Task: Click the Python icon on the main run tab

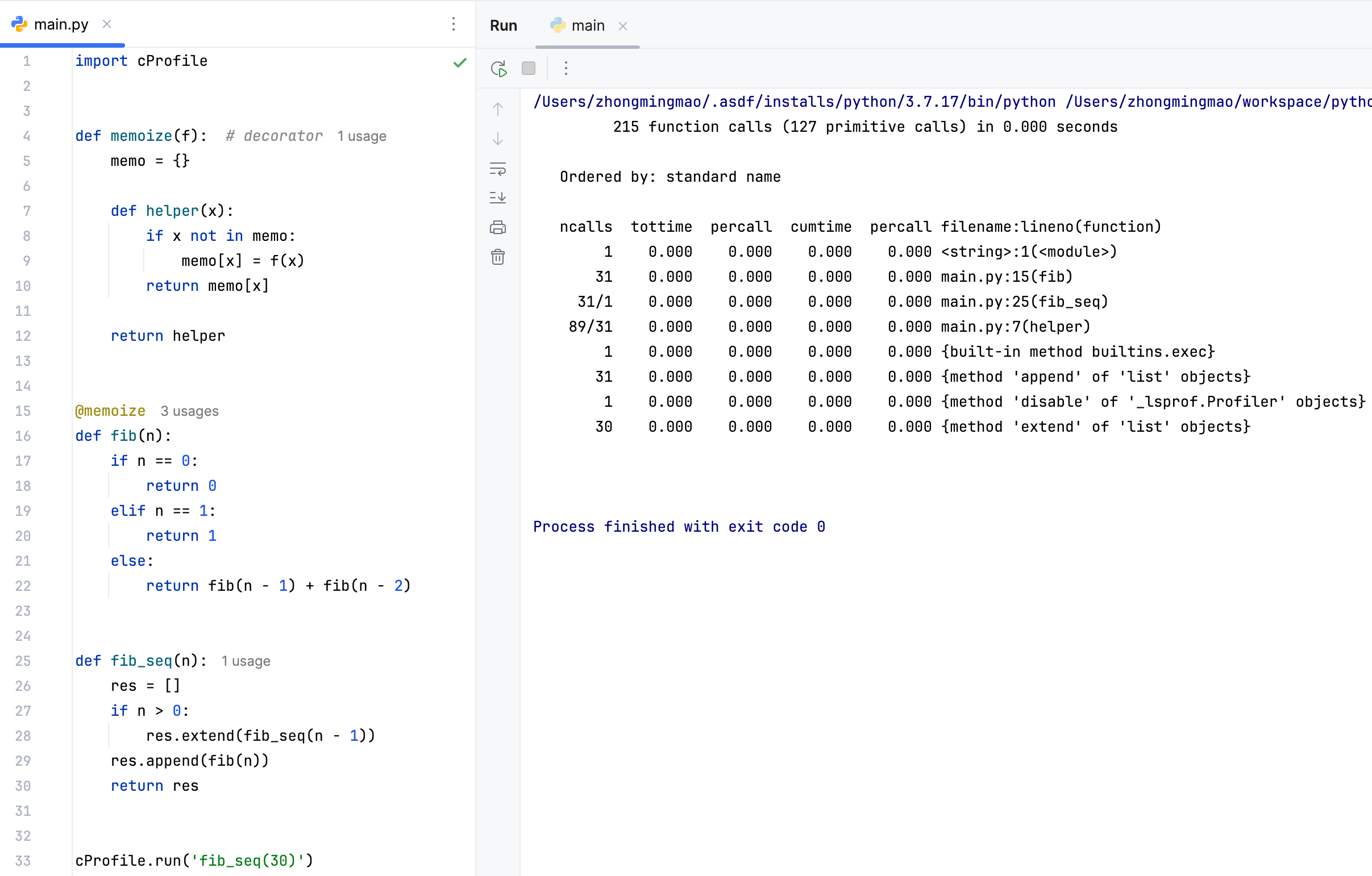Action: pos(558,26)
